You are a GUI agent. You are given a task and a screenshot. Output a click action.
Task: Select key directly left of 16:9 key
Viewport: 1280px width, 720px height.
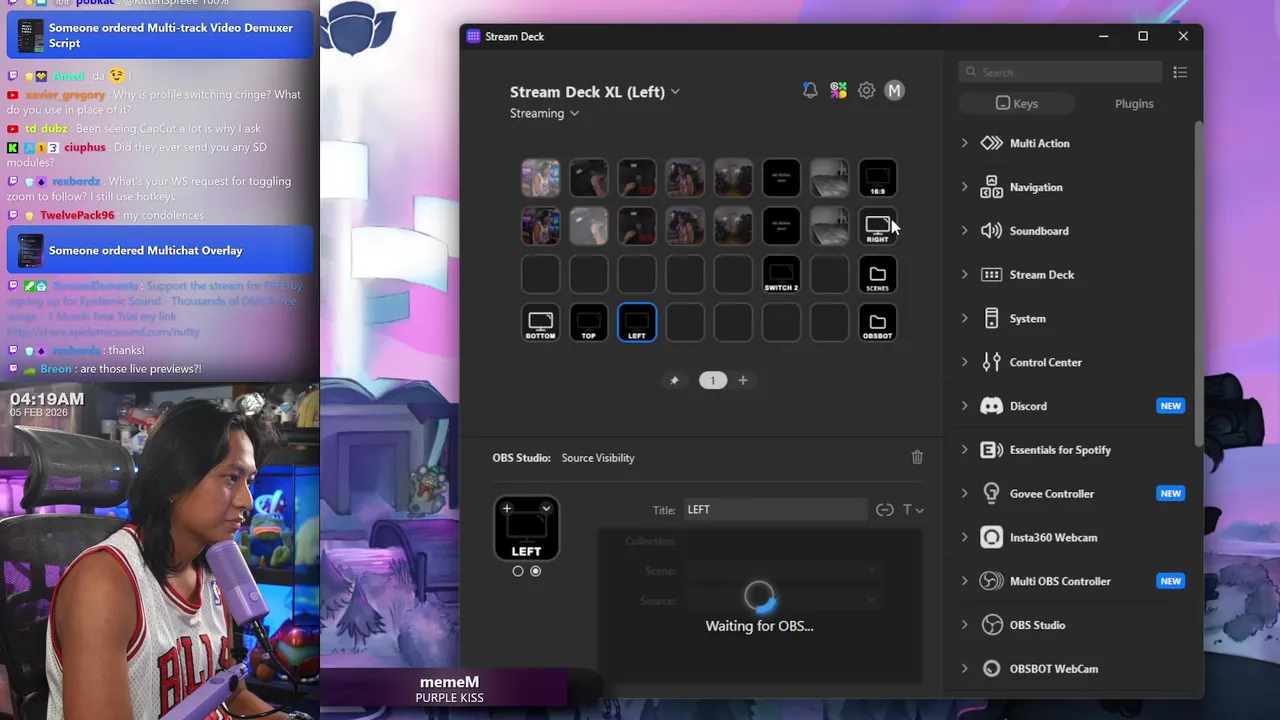pyautogui.click(x=830, y=178)
